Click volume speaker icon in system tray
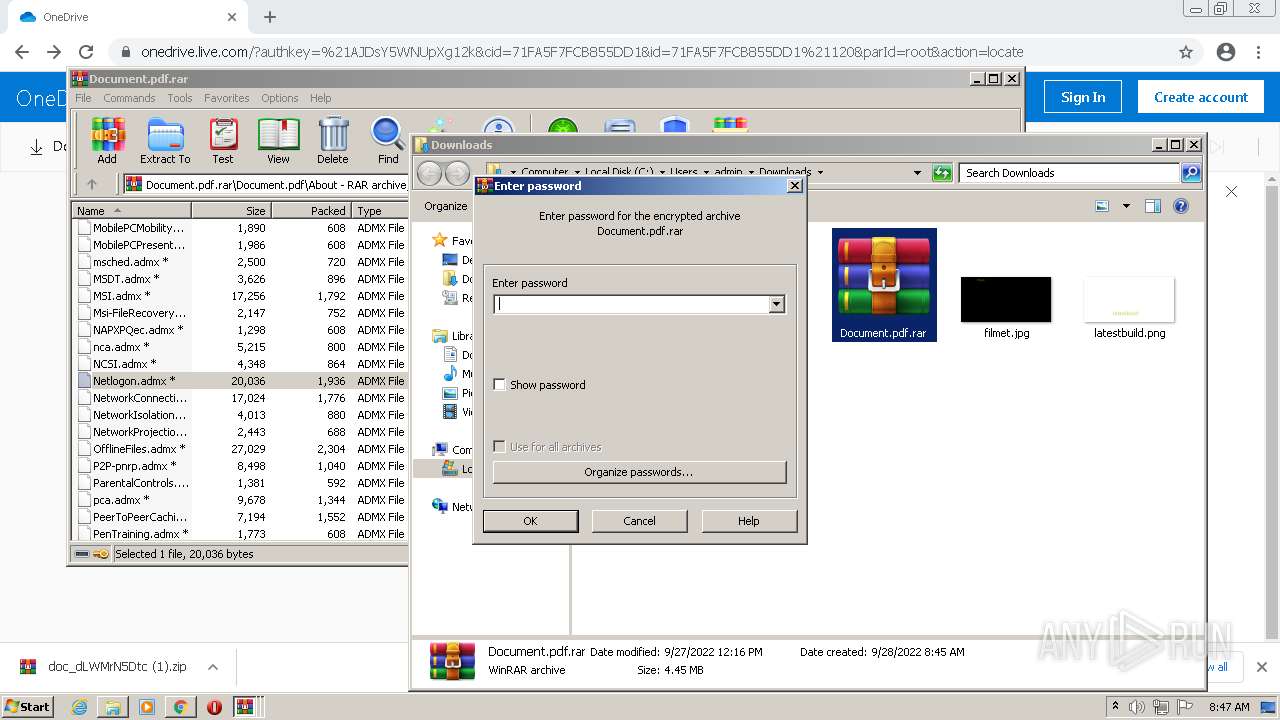The width and height of the screenshot is (1280, 720). pos(1136,707)
